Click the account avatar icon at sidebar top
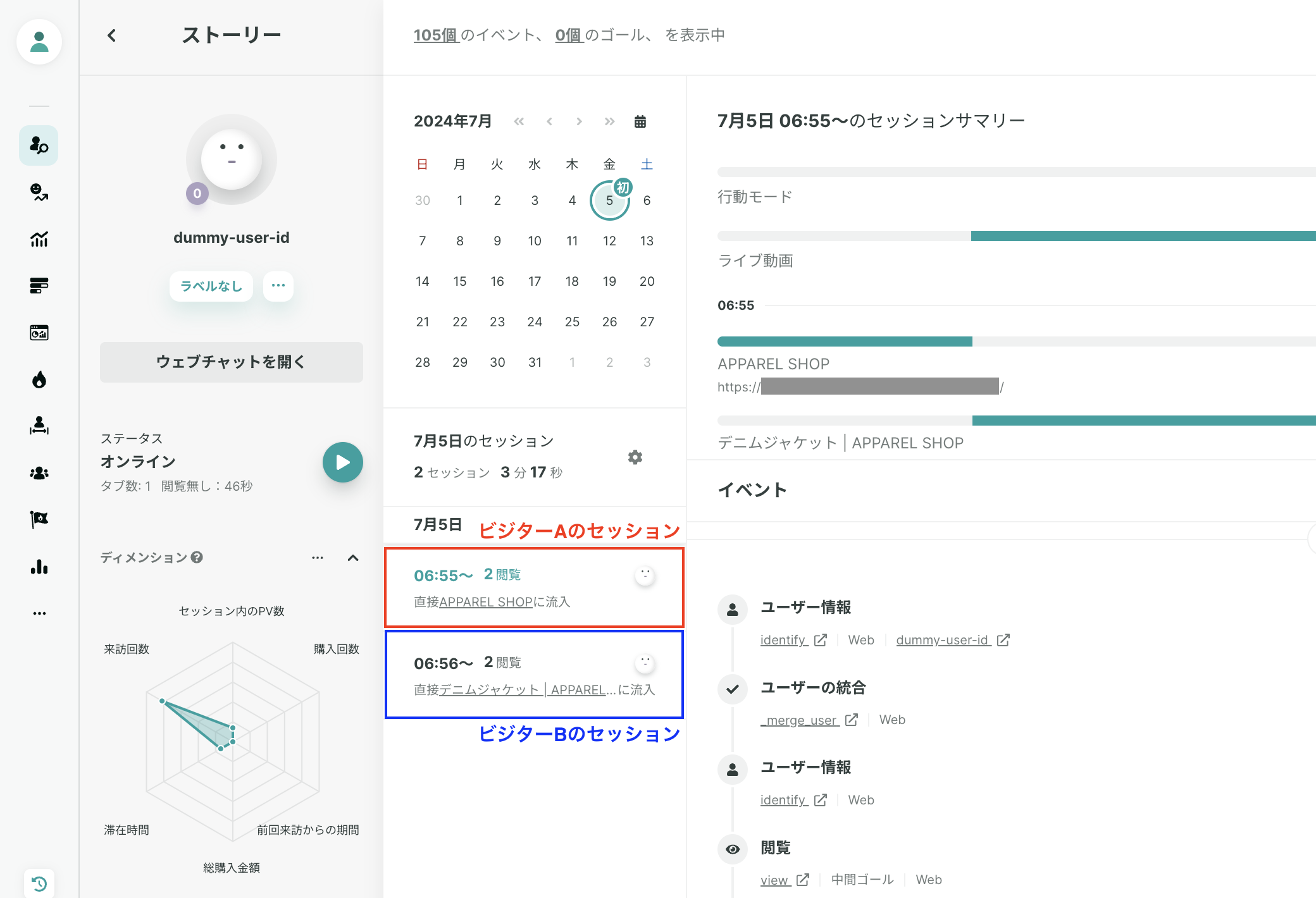The height and width of the screenshot is (898, 1316). point(39,42)
